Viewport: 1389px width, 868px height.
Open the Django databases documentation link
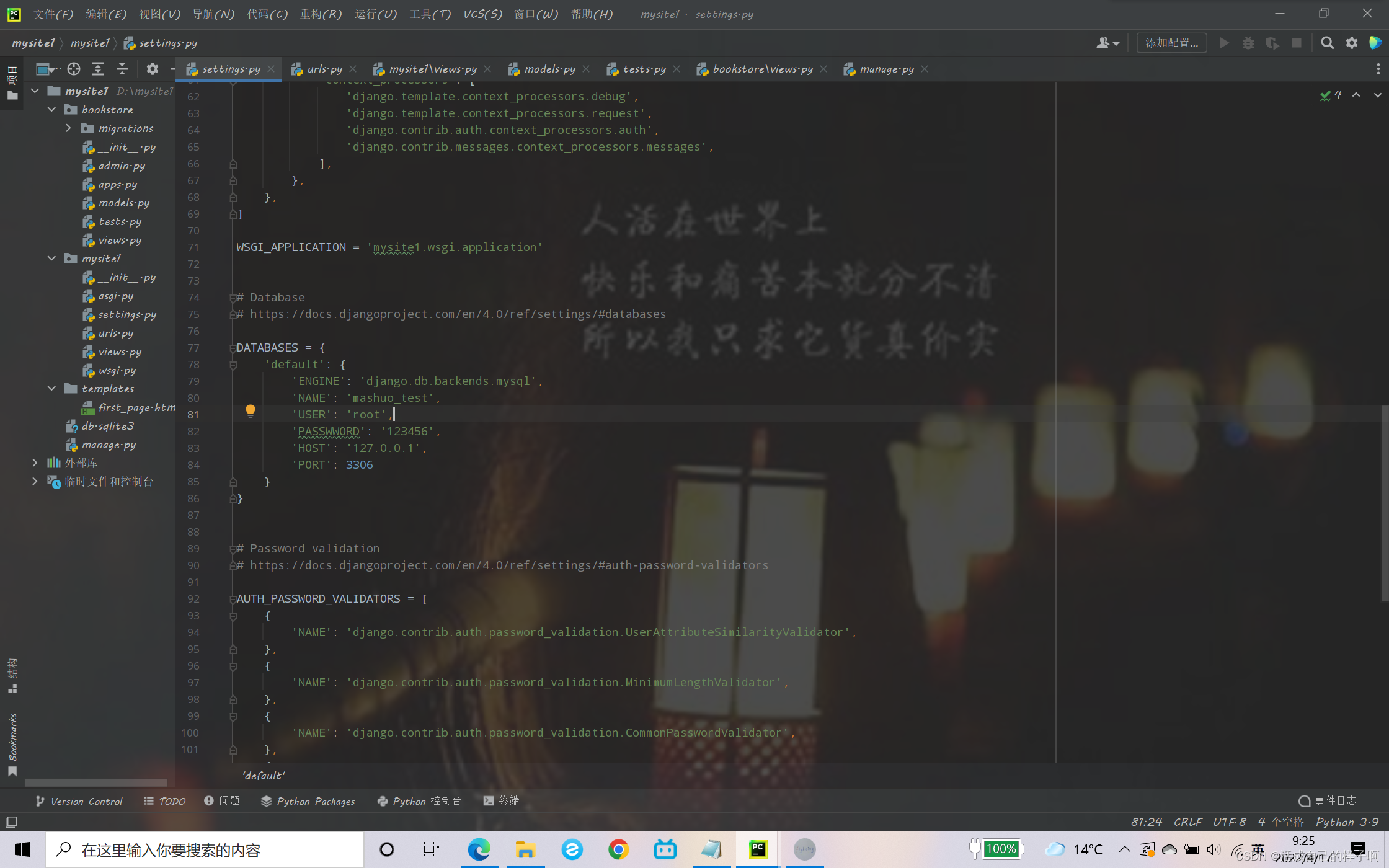point(458,314)
